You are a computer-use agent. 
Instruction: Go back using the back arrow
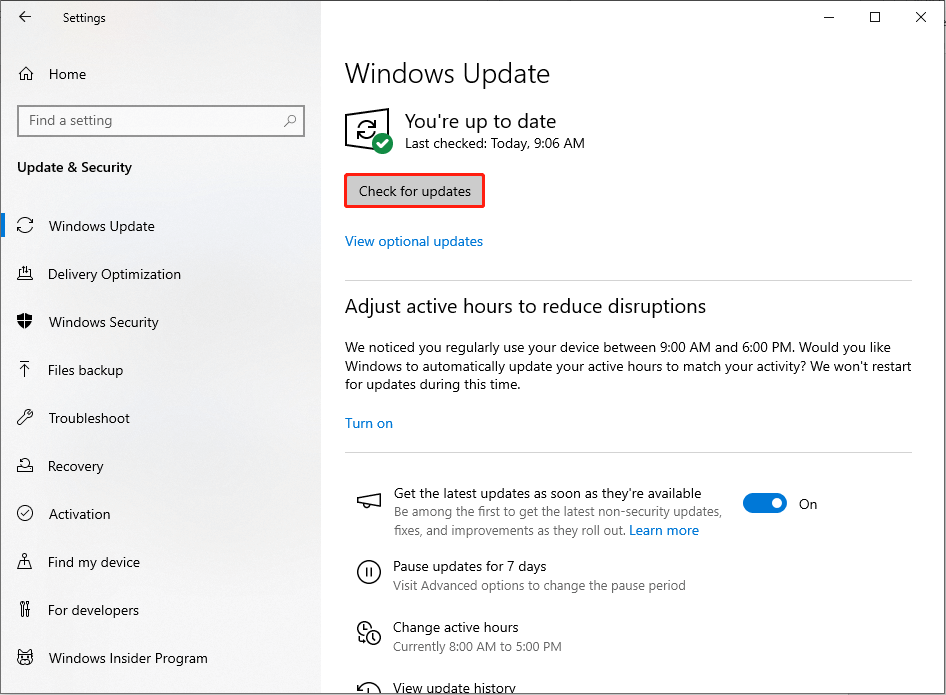(x=25, y=17)
